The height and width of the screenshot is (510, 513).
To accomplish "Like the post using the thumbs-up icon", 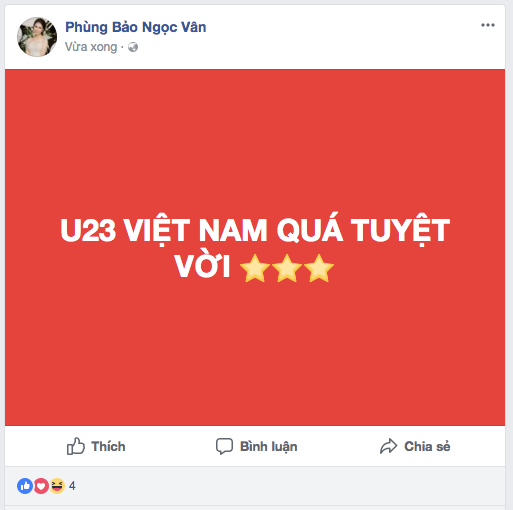I will (76, 446).
